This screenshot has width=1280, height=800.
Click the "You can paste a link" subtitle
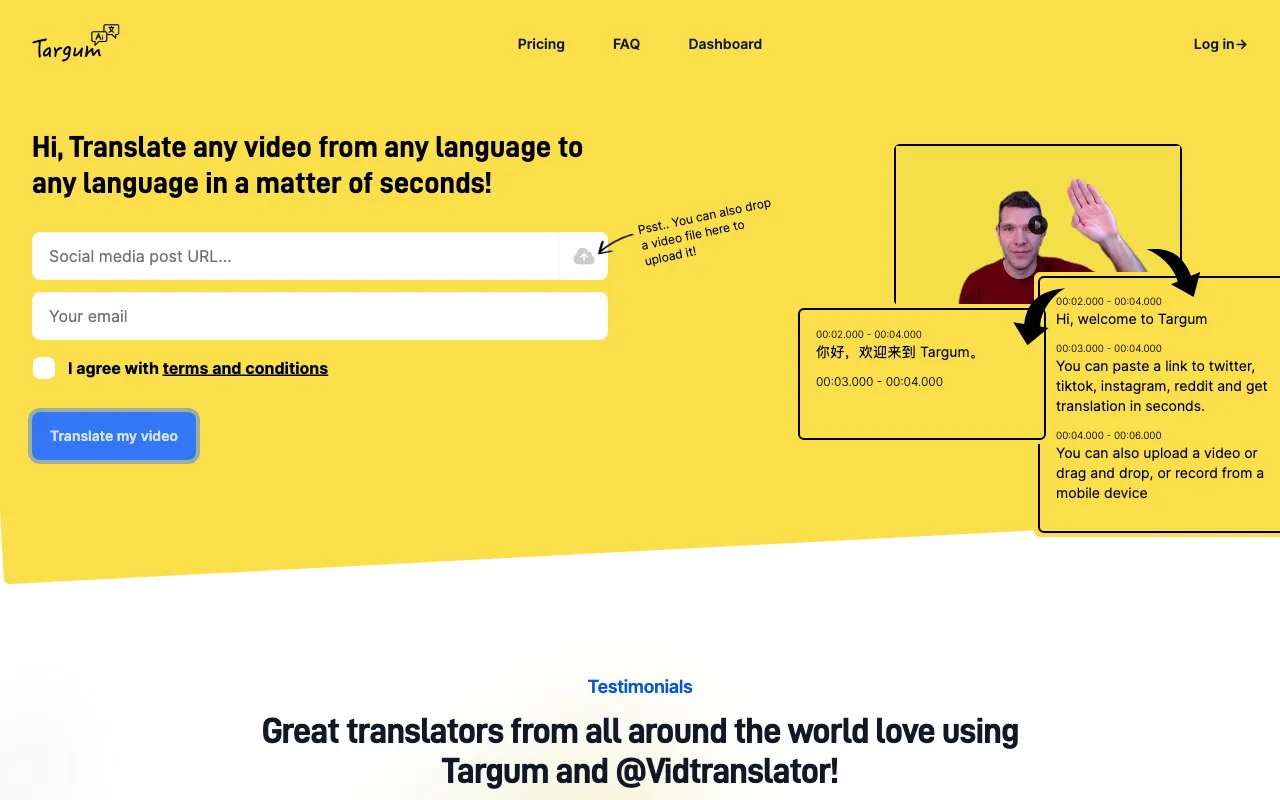click(x=1162, y=386)
